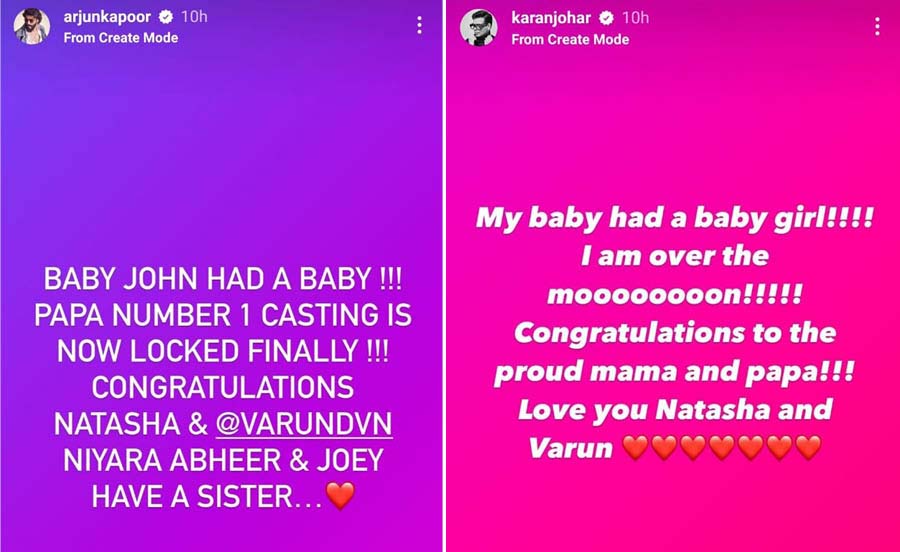
Task: Tap the @VARUNDVN mention link
Action: 304,424
